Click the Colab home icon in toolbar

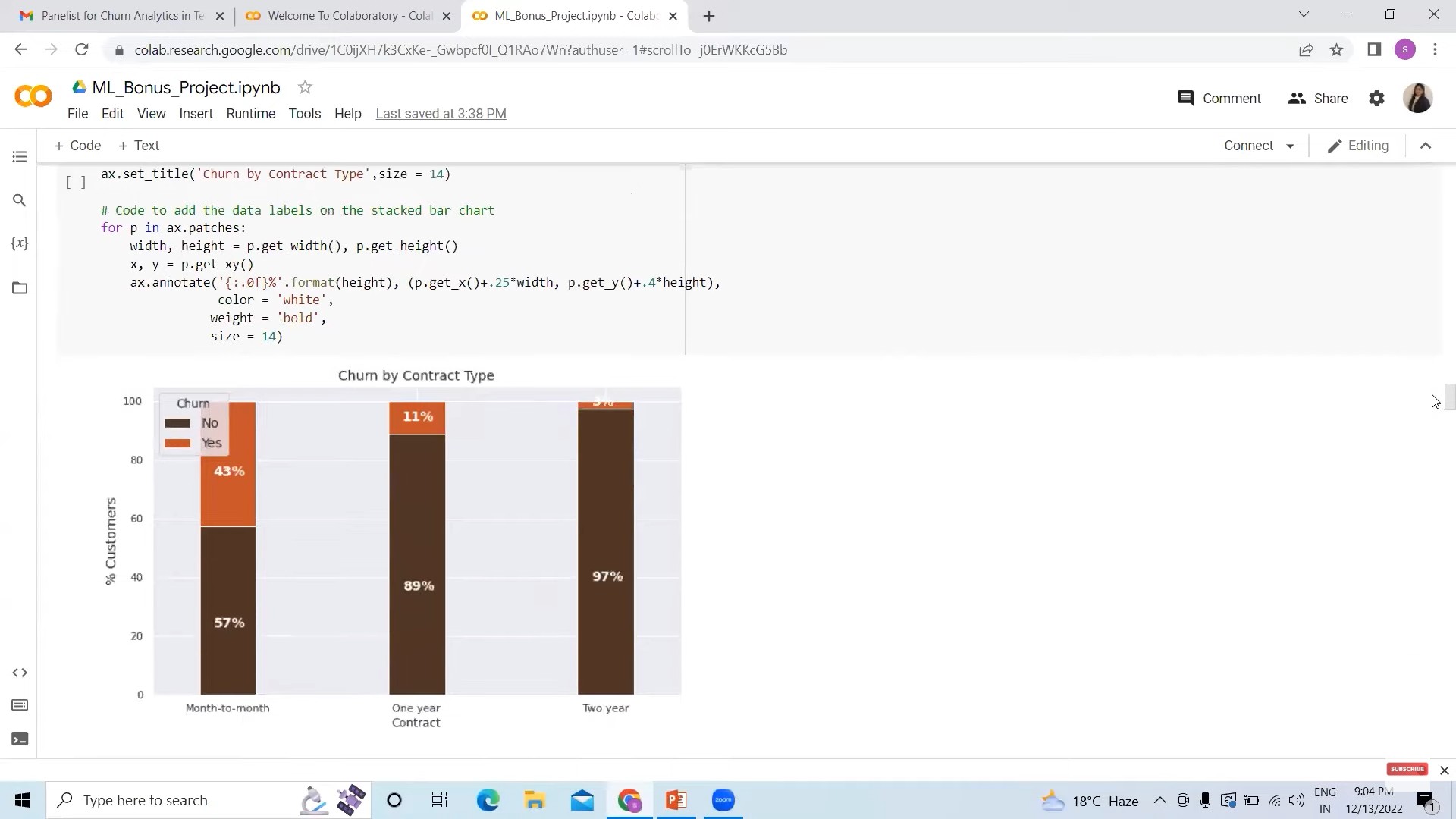(x=32, y=96)
